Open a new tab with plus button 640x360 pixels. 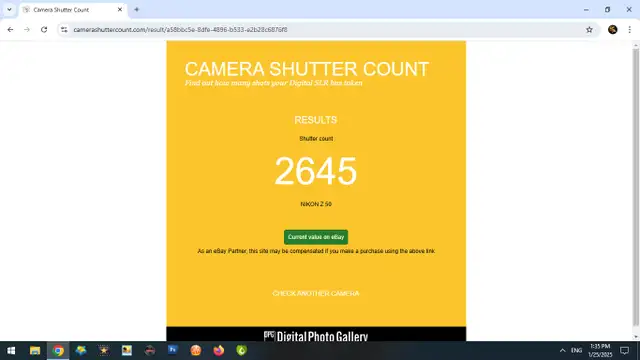pos(137,9)
